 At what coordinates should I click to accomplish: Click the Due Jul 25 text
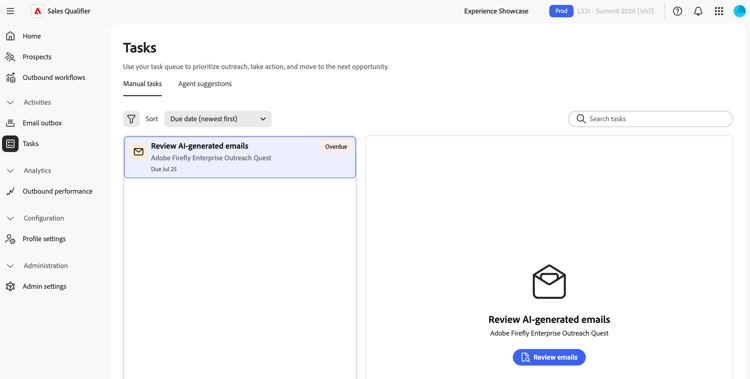coord(164,169)
